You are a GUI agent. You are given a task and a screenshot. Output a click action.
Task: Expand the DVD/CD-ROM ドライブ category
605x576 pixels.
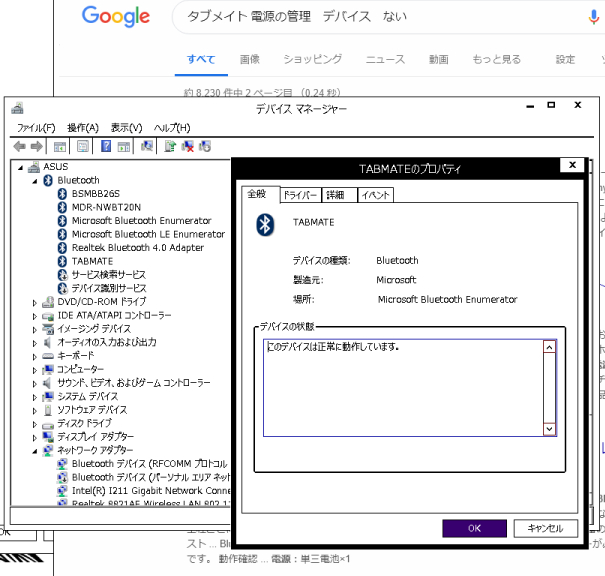(x=35, y=302)
